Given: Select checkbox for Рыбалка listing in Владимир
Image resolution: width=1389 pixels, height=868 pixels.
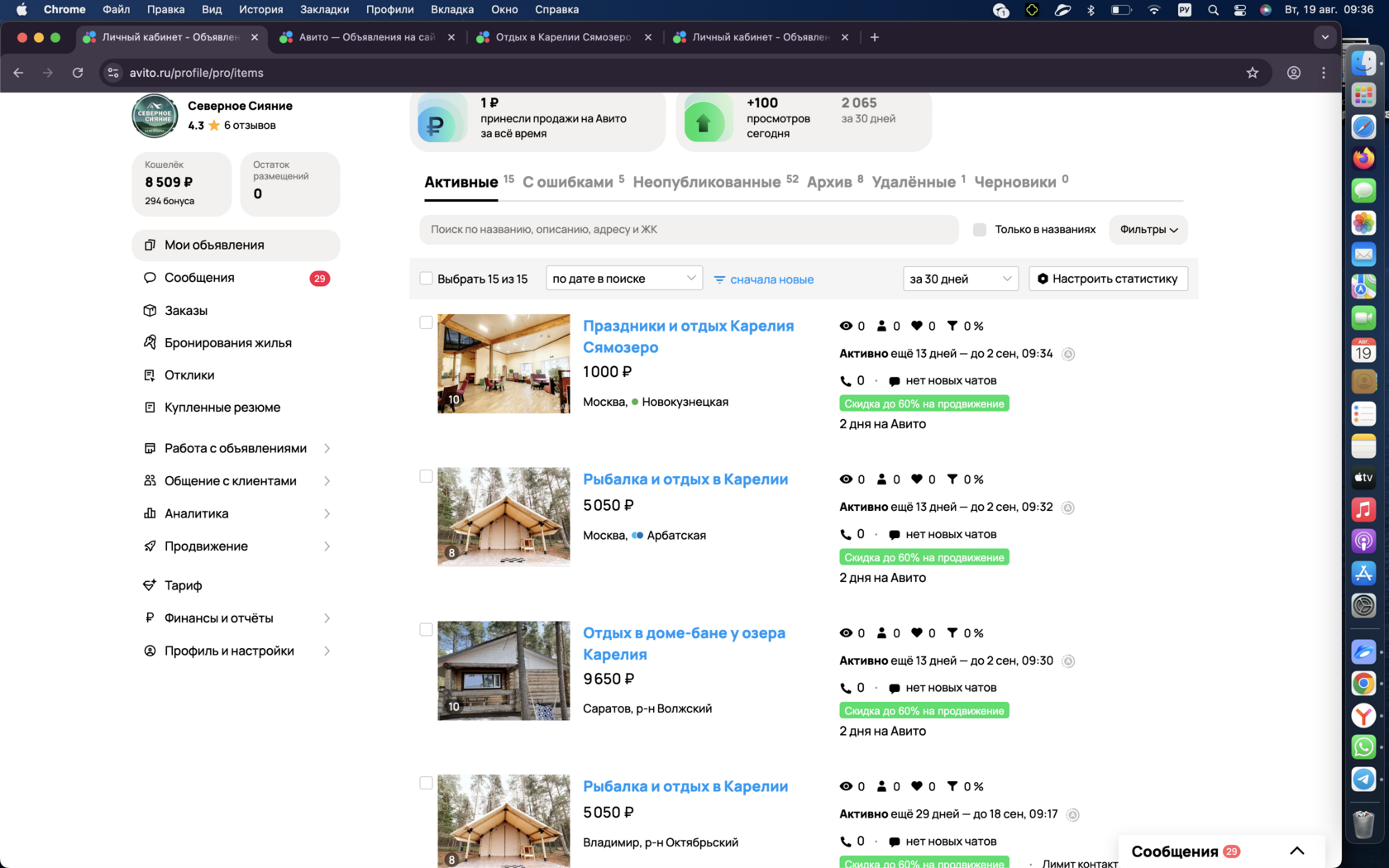Looking at the screenshot, I should [x=426, y=783].
